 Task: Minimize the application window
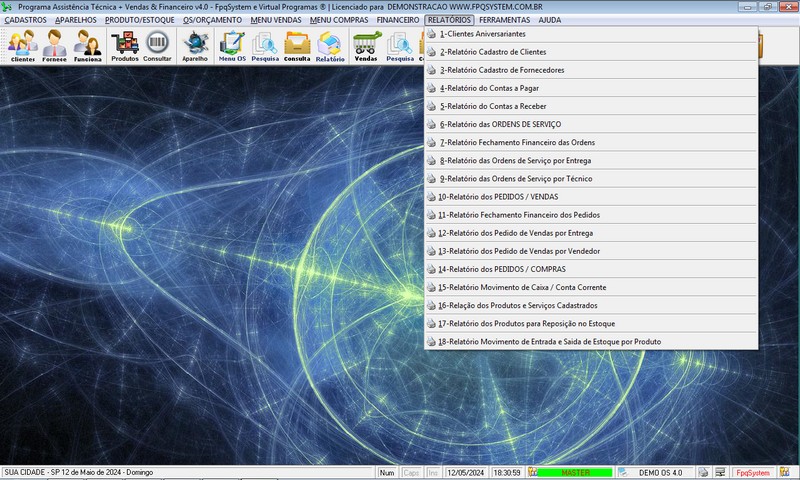point(747,7)
